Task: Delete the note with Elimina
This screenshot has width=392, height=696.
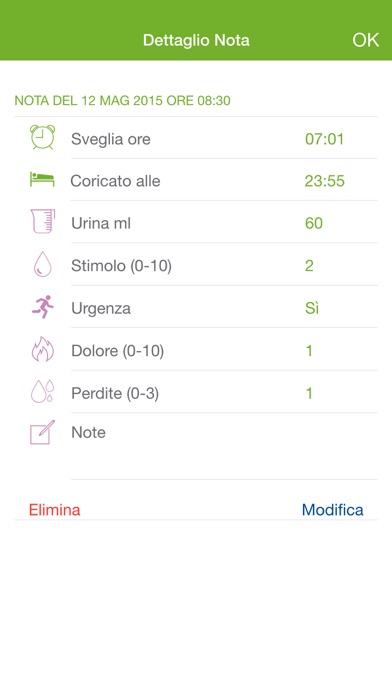Action: coord(55,510)
